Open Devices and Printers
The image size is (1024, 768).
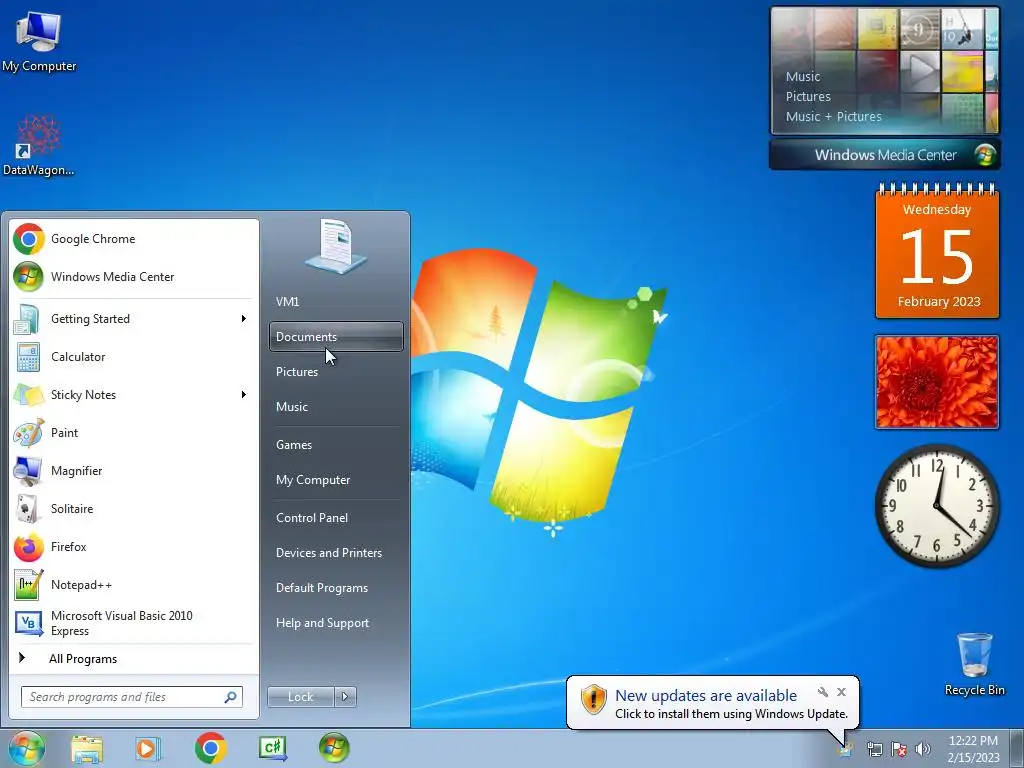[336, 553]
